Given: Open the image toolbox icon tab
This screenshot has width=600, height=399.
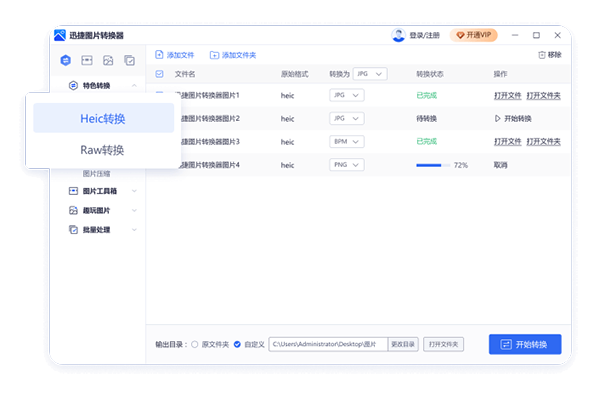Looking at the screenshot, I should coord(87,60).
